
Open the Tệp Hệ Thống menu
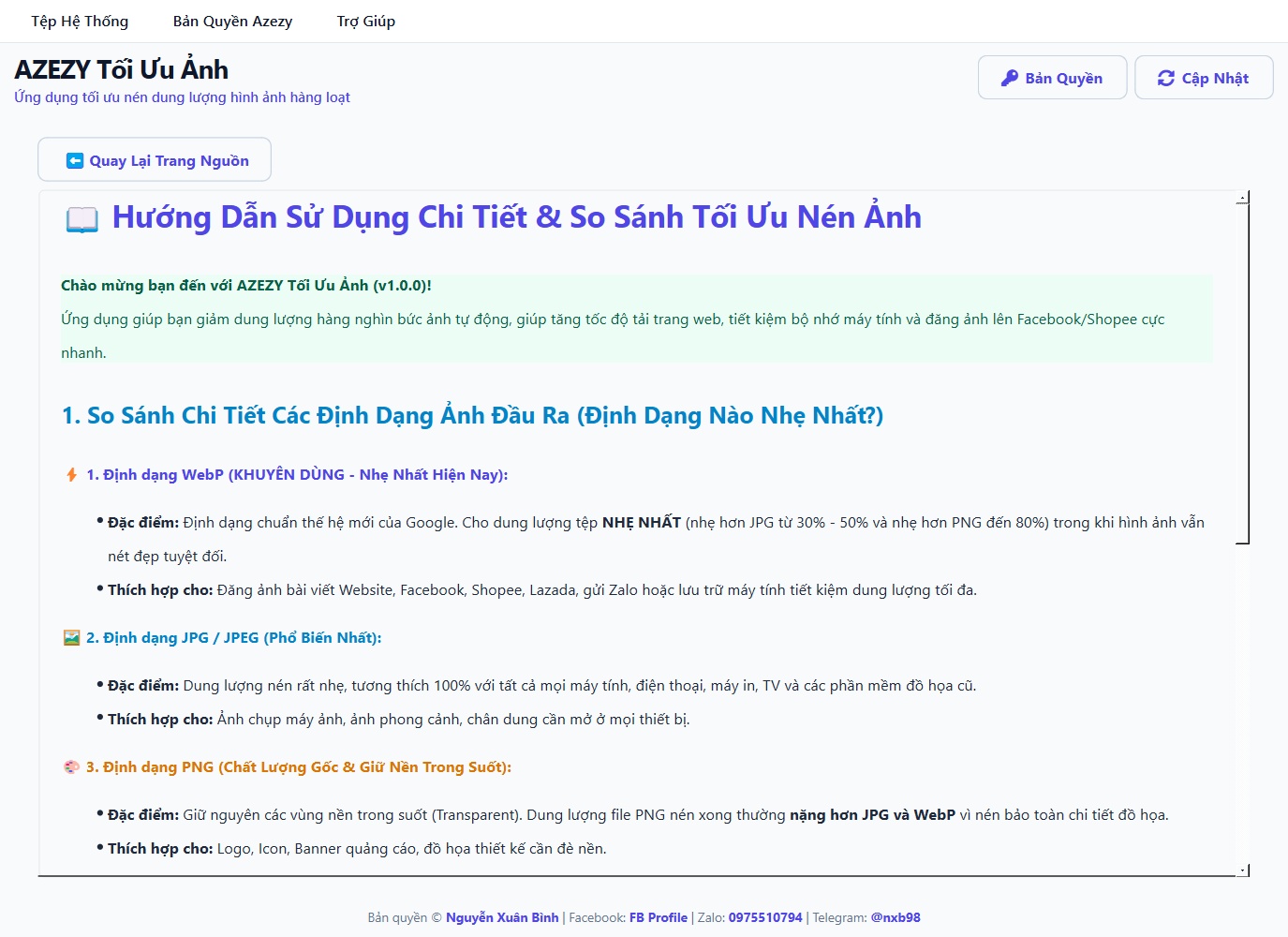point(80,21)
